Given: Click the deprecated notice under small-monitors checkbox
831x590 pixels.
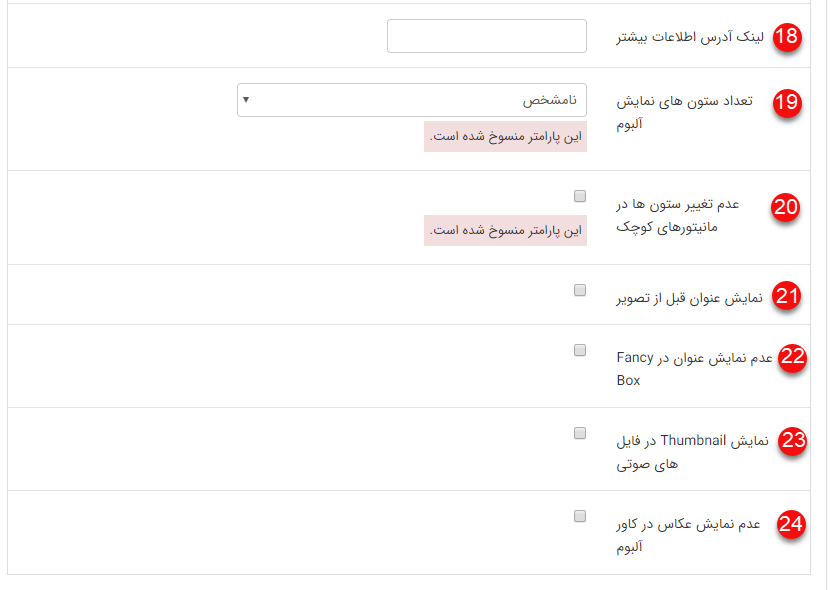Looking at the screenshot, I should [x=505, y=231].
